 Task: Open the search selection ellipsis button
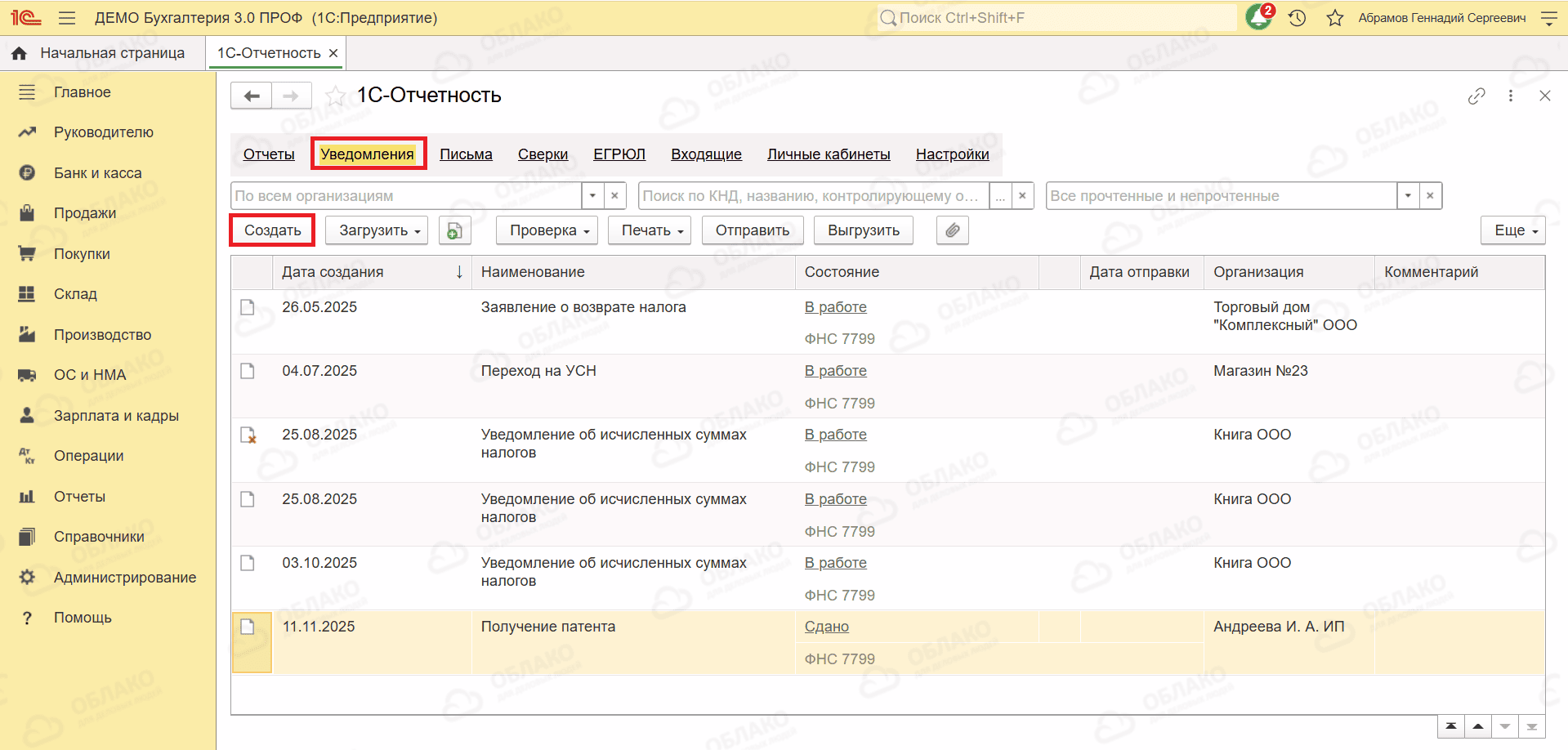(1000, 196)
